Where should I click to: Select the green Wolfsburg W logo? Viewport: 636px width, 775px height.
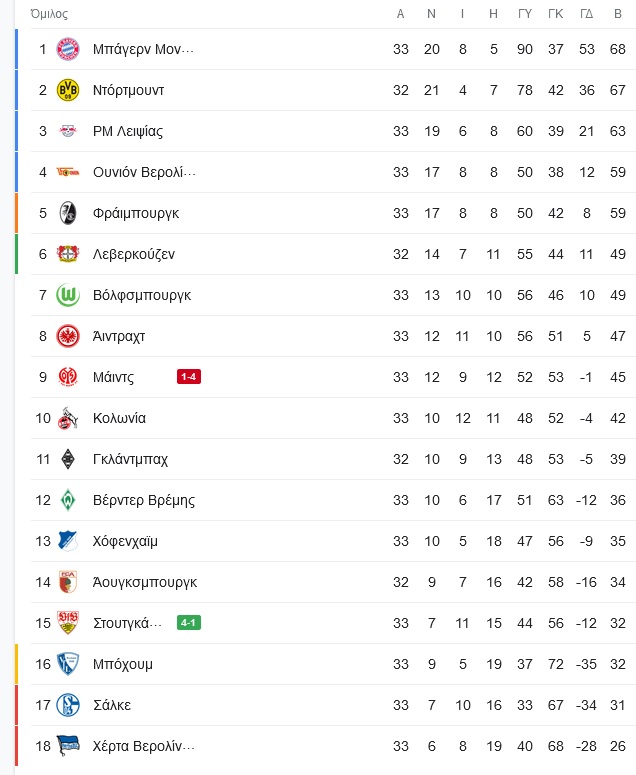68,295
